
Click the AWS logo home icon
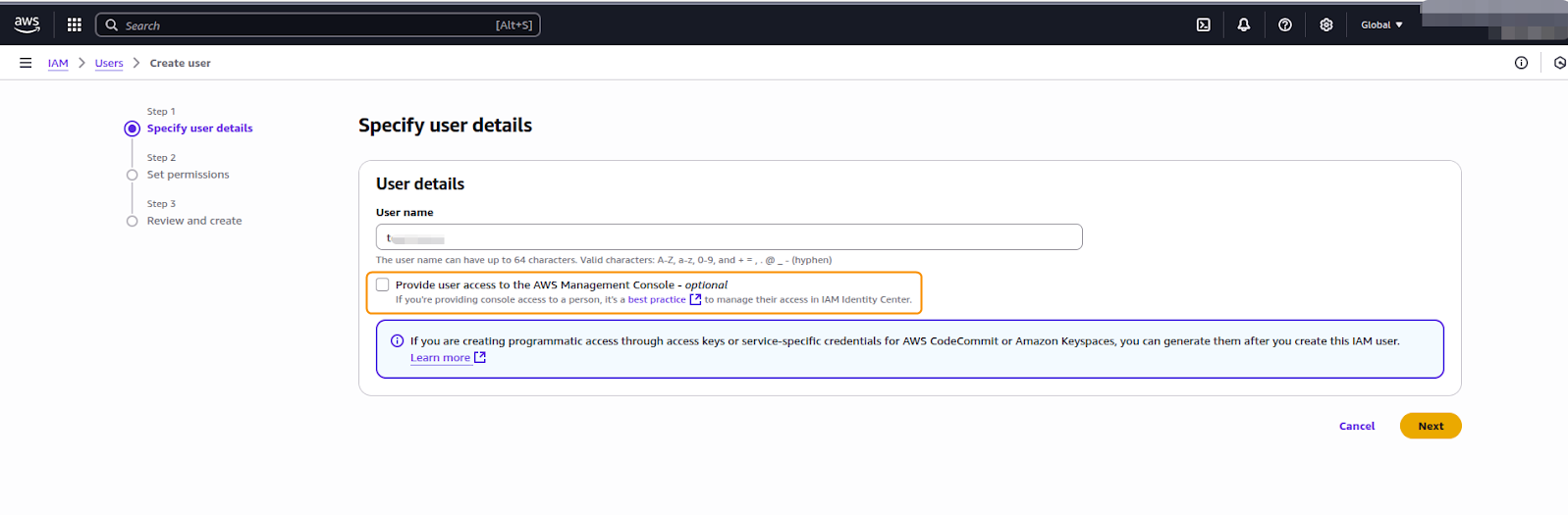click(27, 25)
